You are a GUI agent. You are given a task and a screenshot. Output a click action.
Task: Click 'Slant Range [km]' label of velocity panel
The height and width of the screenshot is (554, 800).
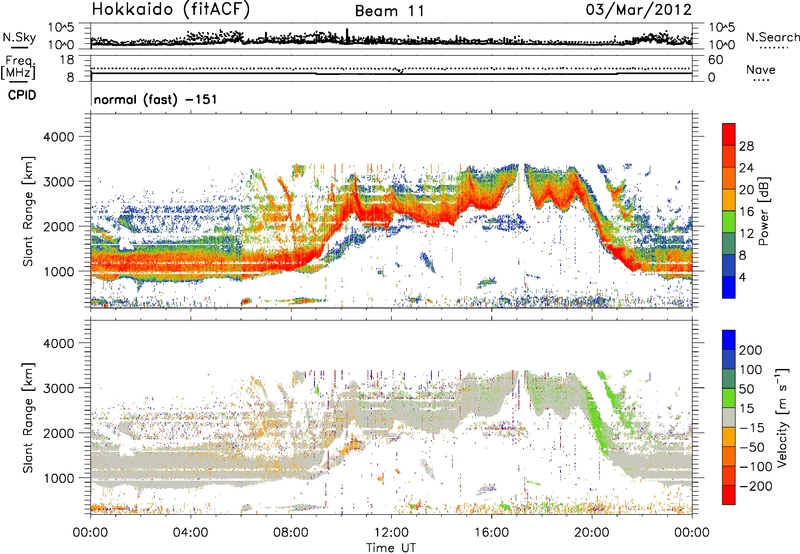pyautogui.click(x=28, y=418)
